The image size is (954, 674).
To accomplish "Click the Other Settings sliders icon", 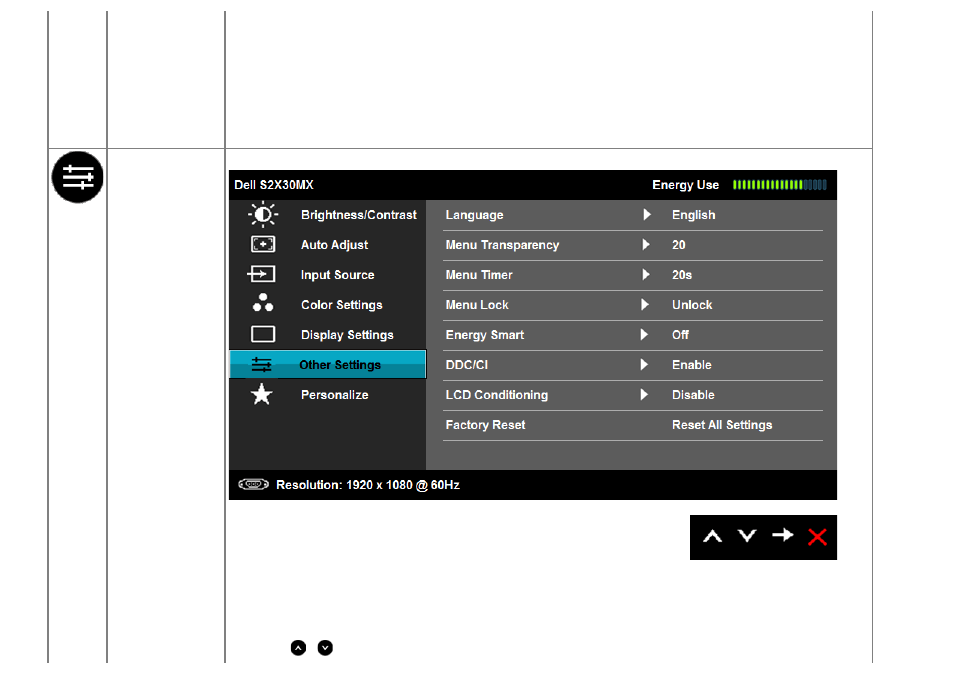I will click(x=262, y=365).
